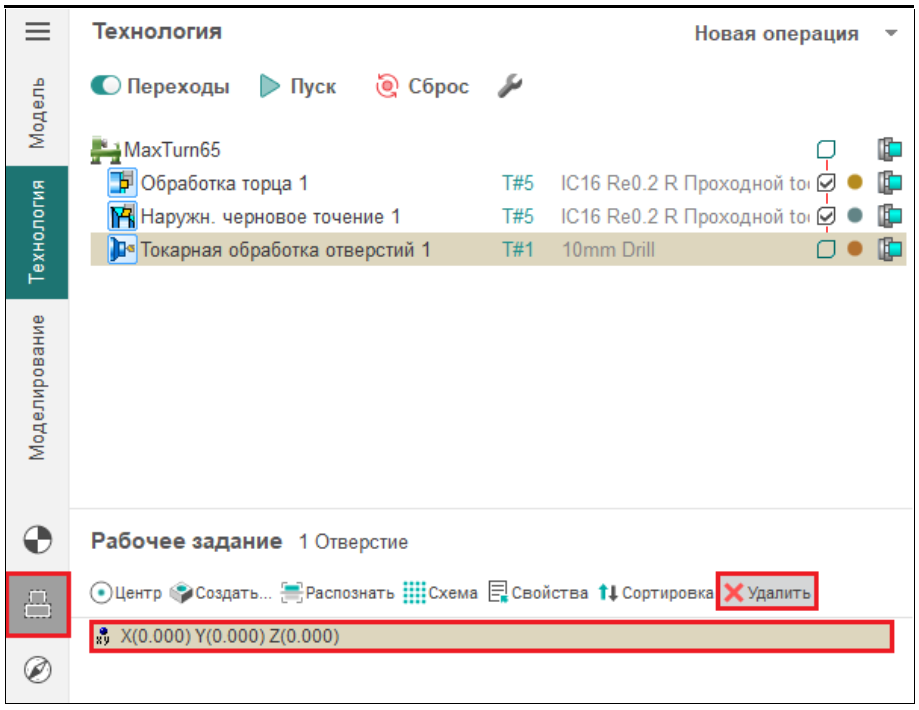Switch to the Модель tab
919x710 pixels.
[37, 112]
